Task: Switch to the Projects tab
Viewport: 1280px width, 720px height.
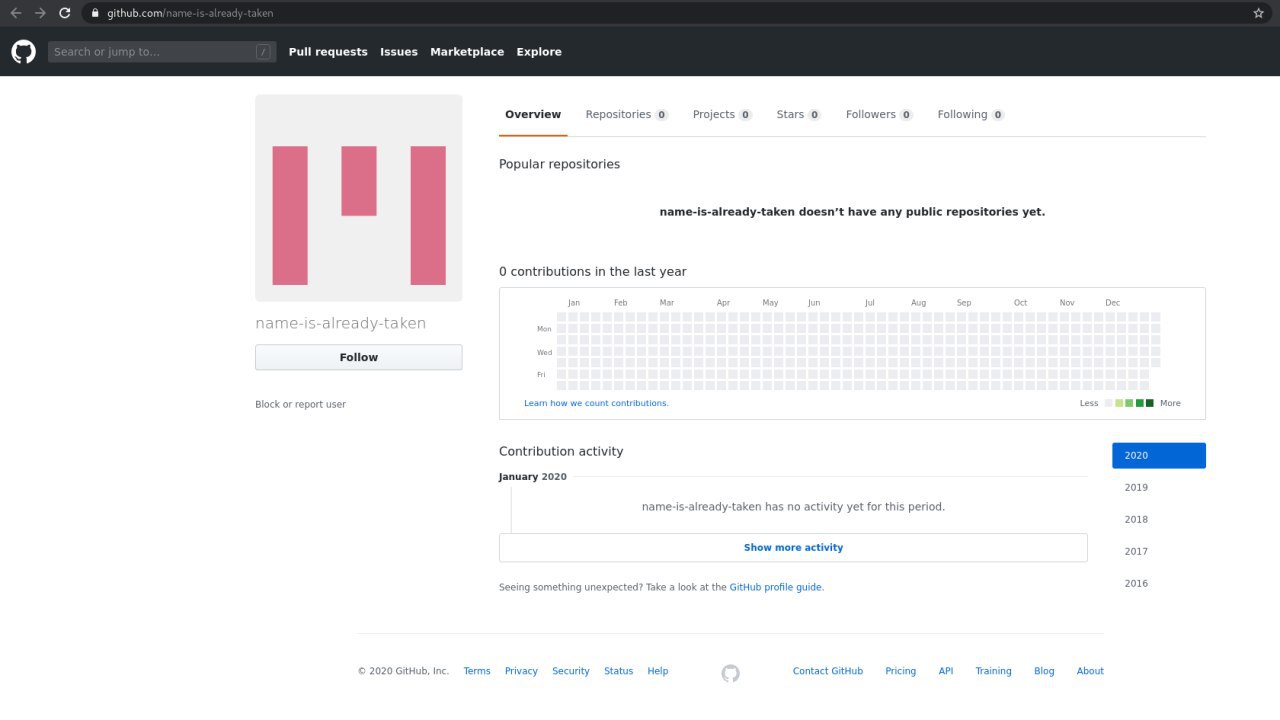Action: point(722,115)
